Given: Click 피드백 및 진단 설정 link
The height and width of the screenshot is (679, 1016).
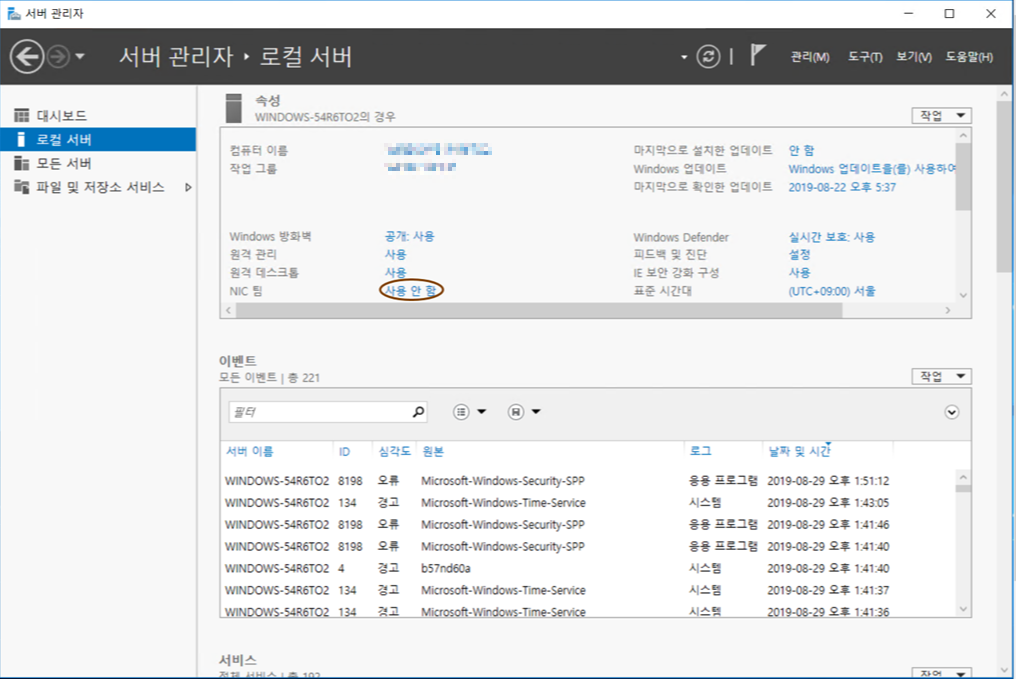Looking at the screenshot, I should (x=799, y=255).
